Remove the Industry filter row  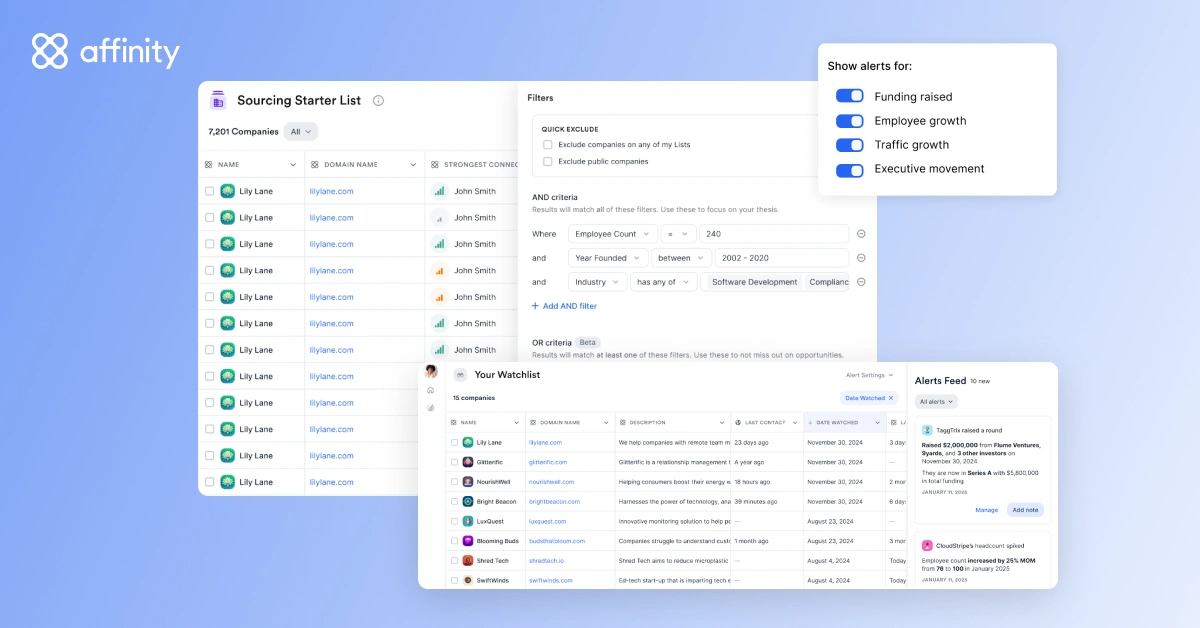[861, 282]
